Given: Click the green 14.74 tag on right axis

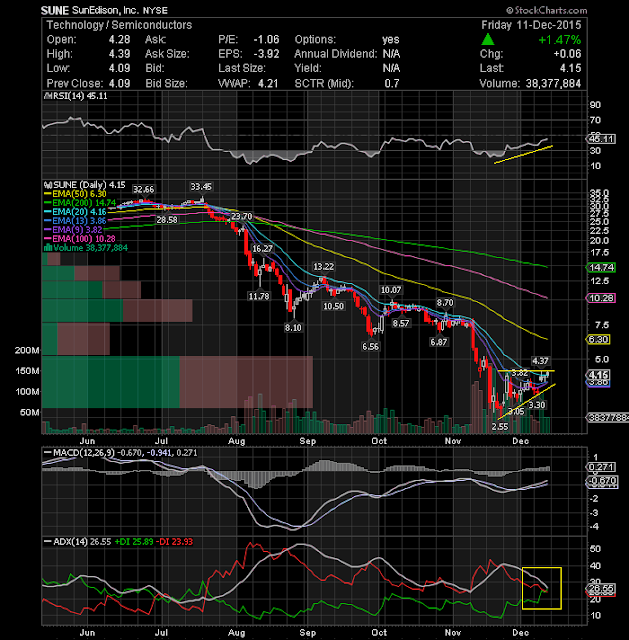Looking at the screenshot, I should (602, 268).
